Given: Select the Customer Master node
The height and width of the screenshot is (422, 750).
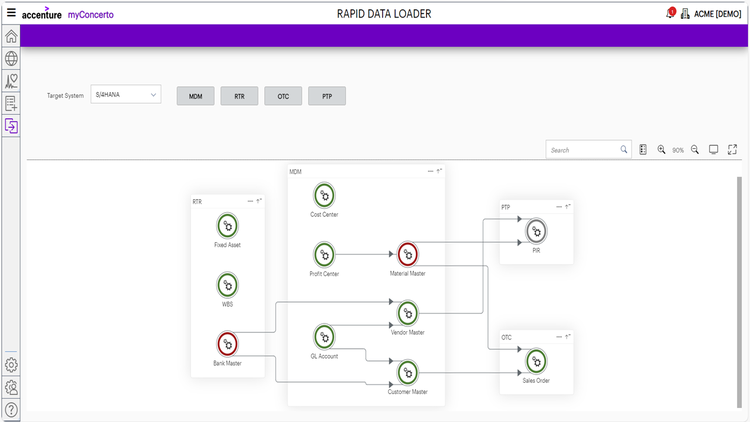Looking at the screenshot, I should coord(408,372).
